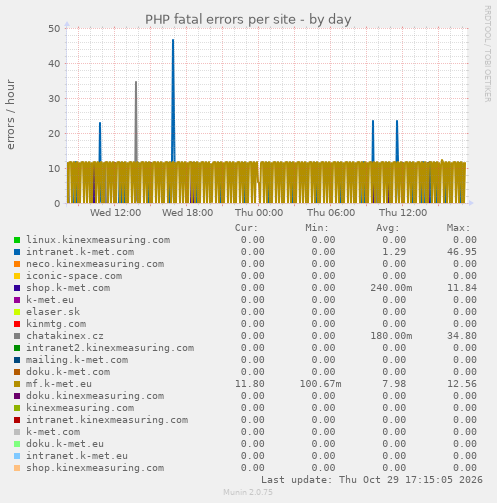The image size is (497, 503).
Task: Click the shop.k-met.com dark blue swatch
Action: [x=17, y=288]
